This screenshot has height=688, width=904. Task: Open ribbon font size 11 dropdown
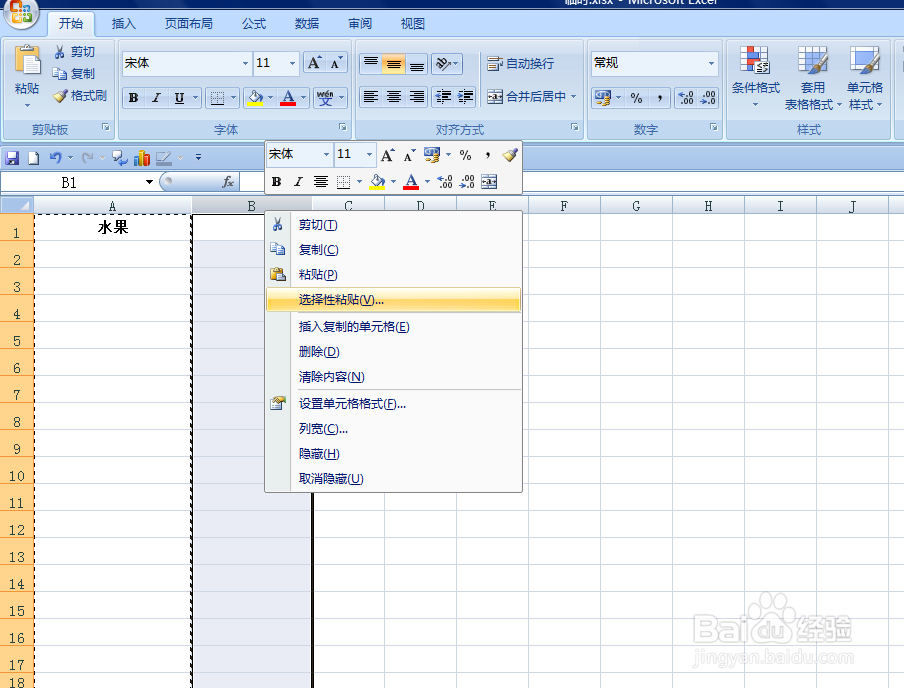pos(292,63)
